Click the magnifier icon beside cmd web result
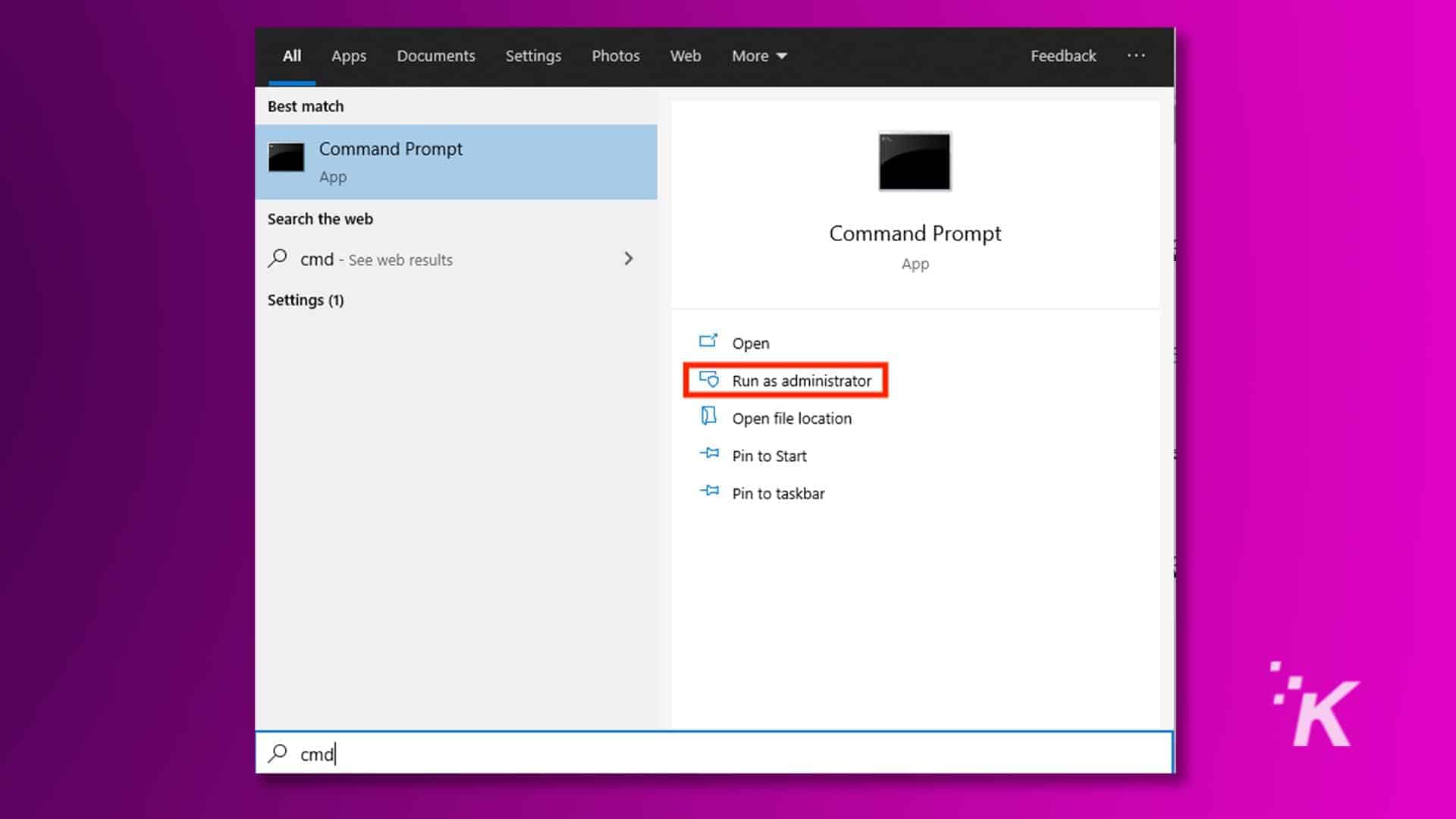The height and width of the screenshot is (819, 1456). (x=278, y=259)
